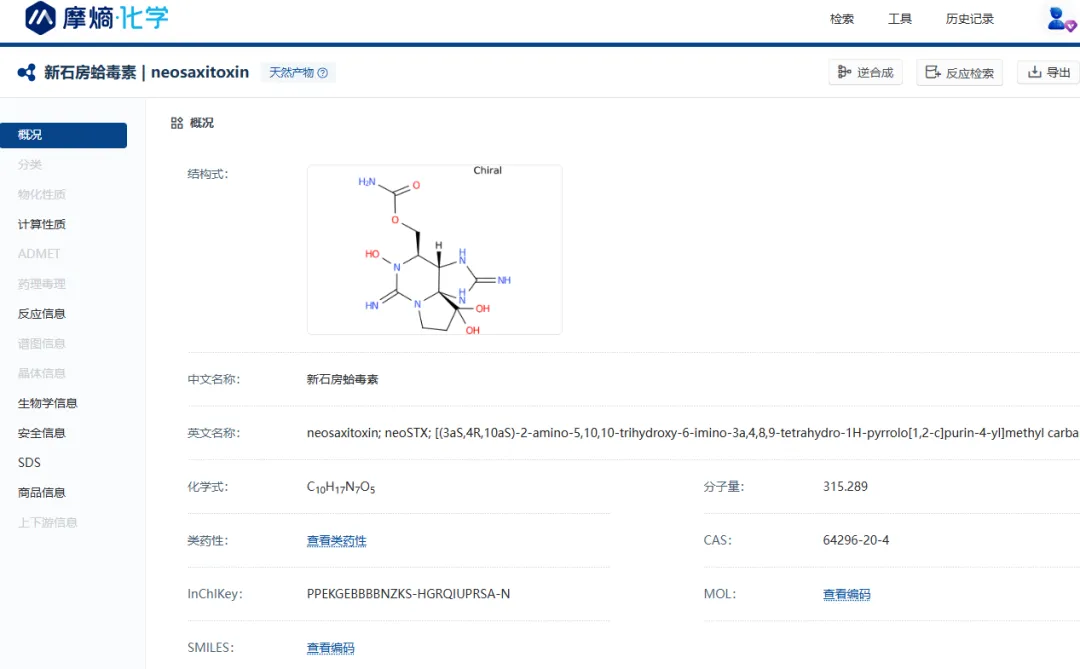Click the molecule icon beside 新石房蛤毒素 title
Viewport: 1080px width, 669px height.
point(27,73)
